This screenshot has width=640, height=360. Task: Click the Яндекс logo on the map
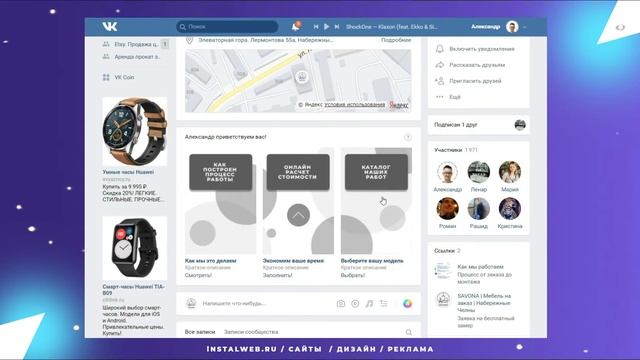tap(398, 105)
